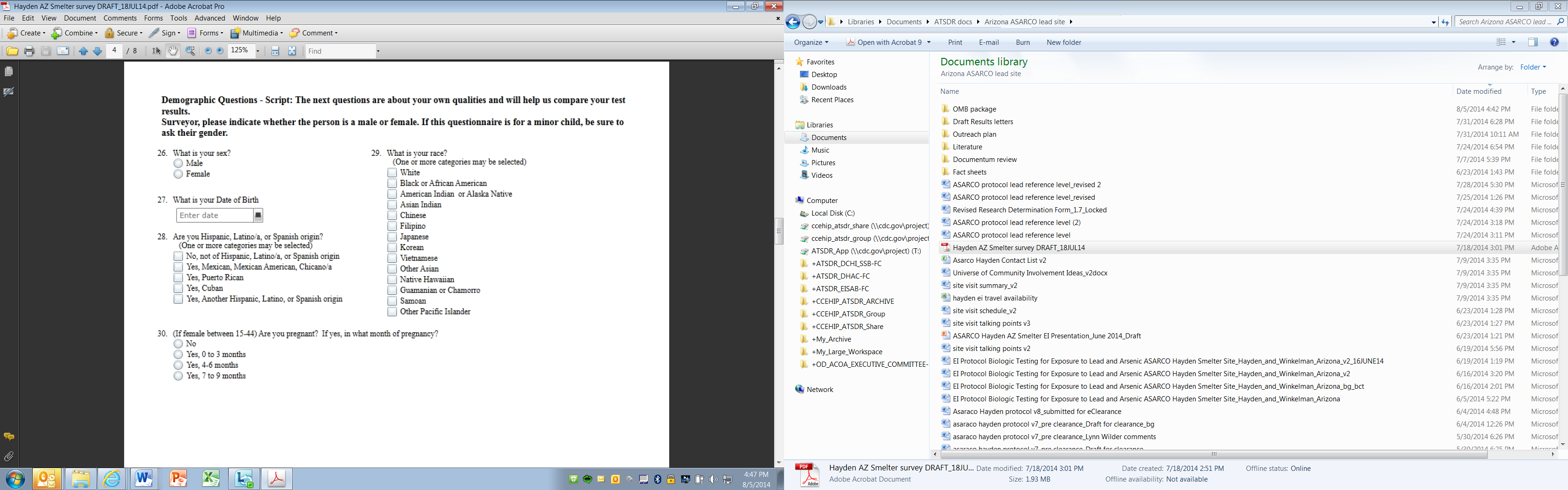
Task: Open the Find options dropdown arrow
Action: (378, 51)
